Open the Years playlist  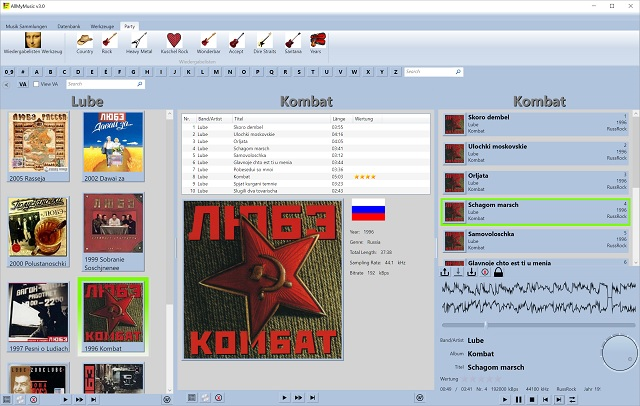click(317, 44)
